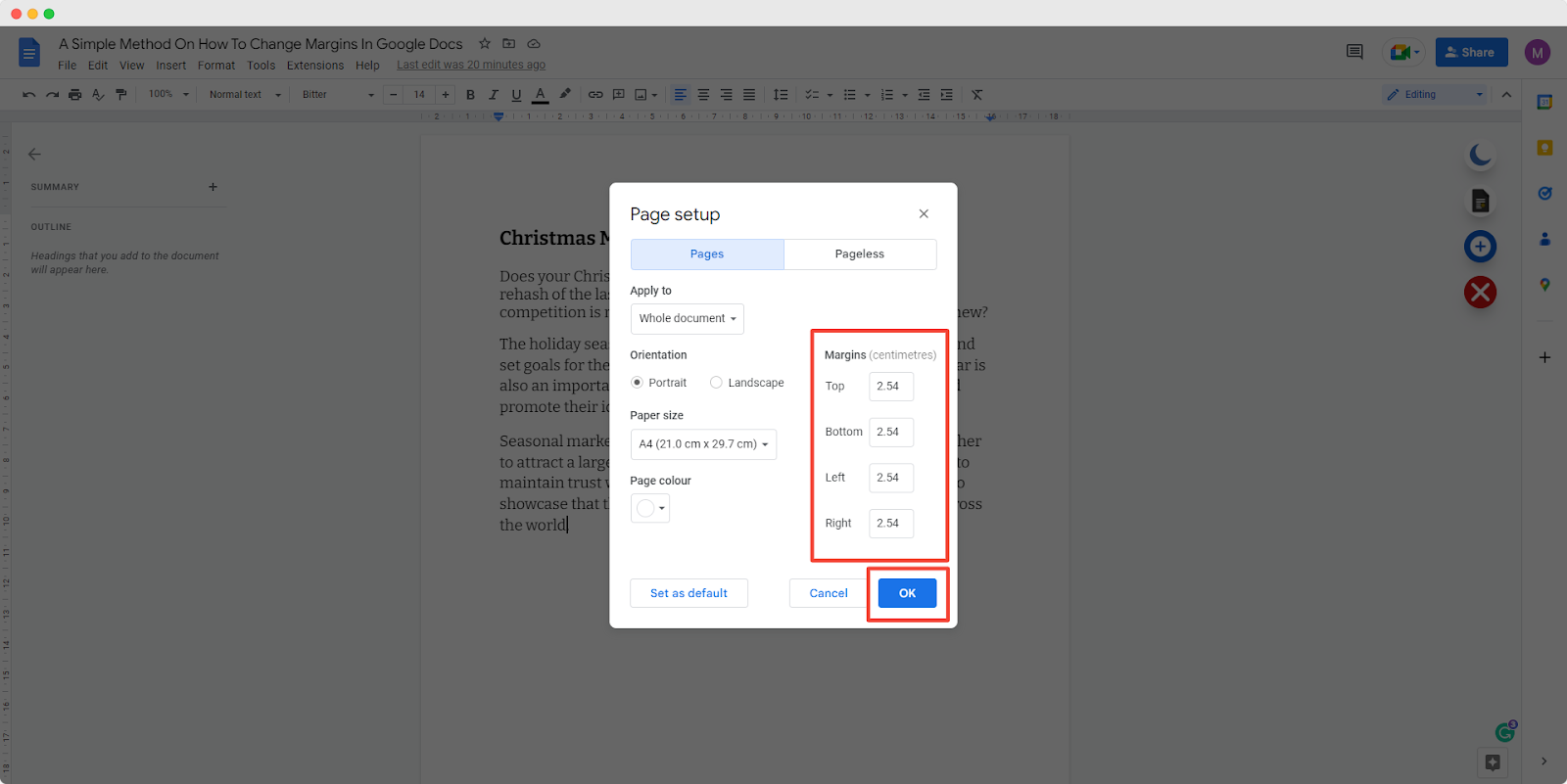The width and height of the screenshot is (1567, 784).
Task: Print the document
Action: (x=74, y=95)
